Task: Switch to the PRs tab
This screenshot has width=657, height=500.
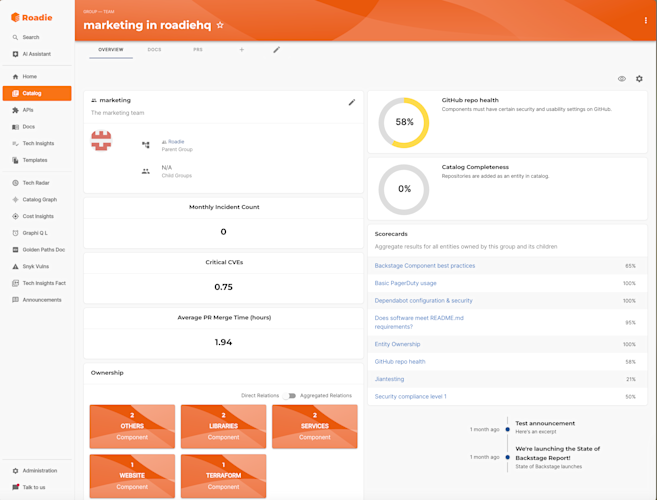Action: coord(198,50)
